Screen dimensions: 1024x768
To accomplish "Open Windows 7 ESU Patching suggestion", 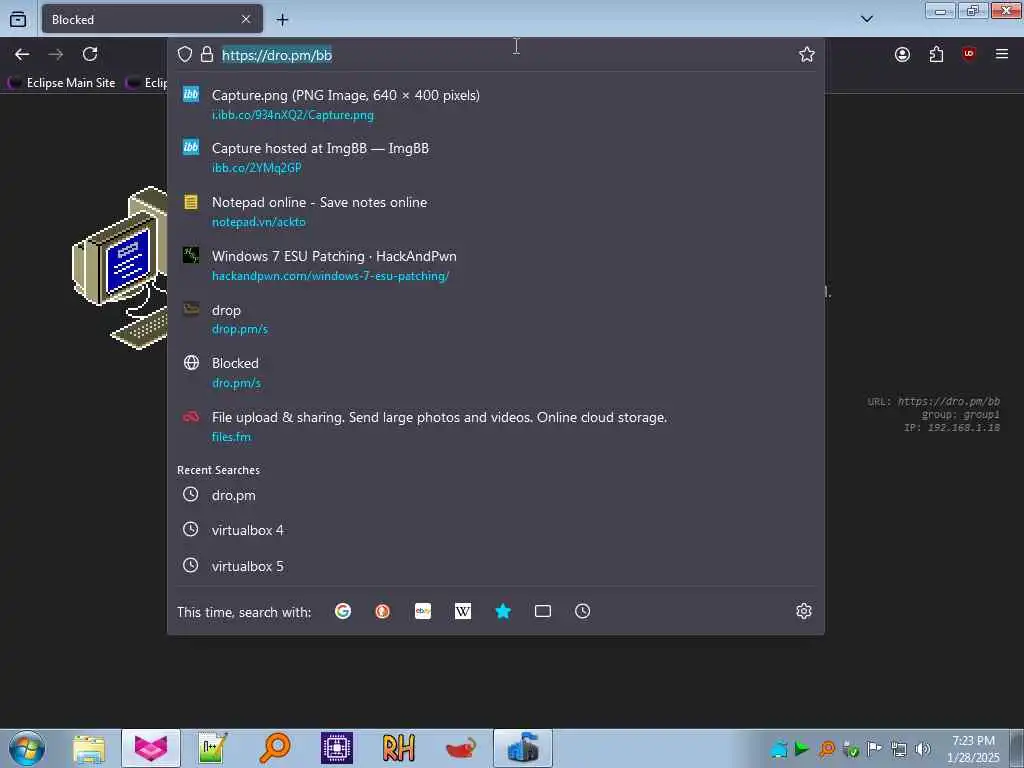I will (x=496, y=265).
